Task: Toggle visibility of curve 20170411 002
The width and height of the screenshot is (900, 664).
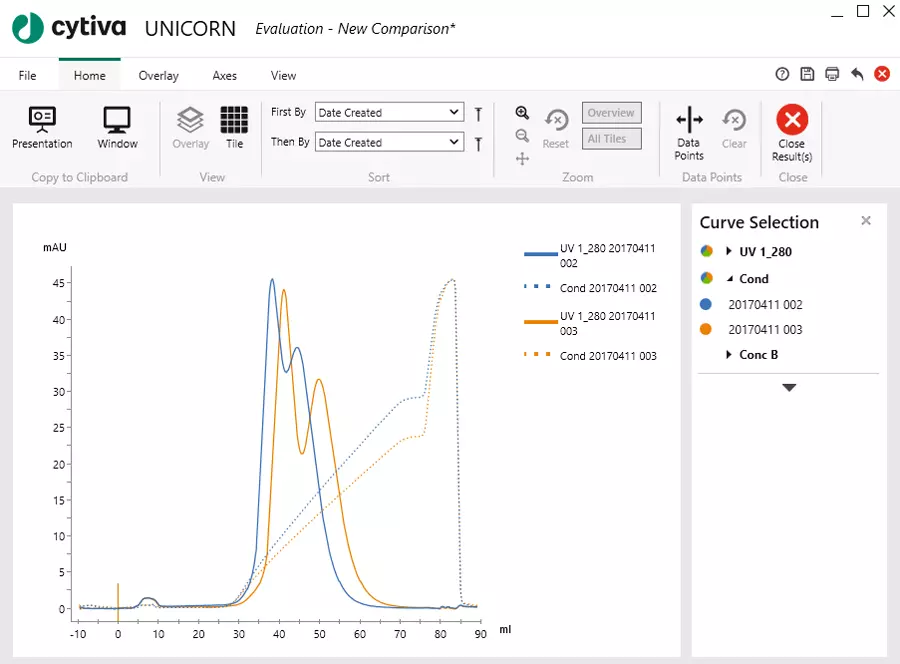Action: (707, 304)
